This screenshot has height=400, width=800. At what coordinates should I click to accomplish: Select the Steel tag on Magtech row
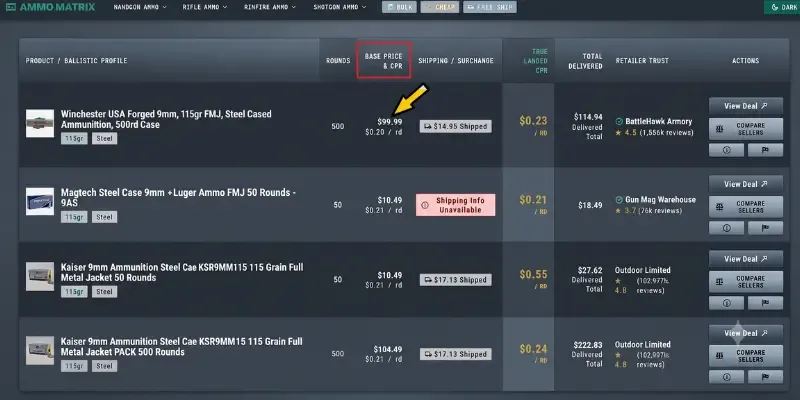[105, 217]
